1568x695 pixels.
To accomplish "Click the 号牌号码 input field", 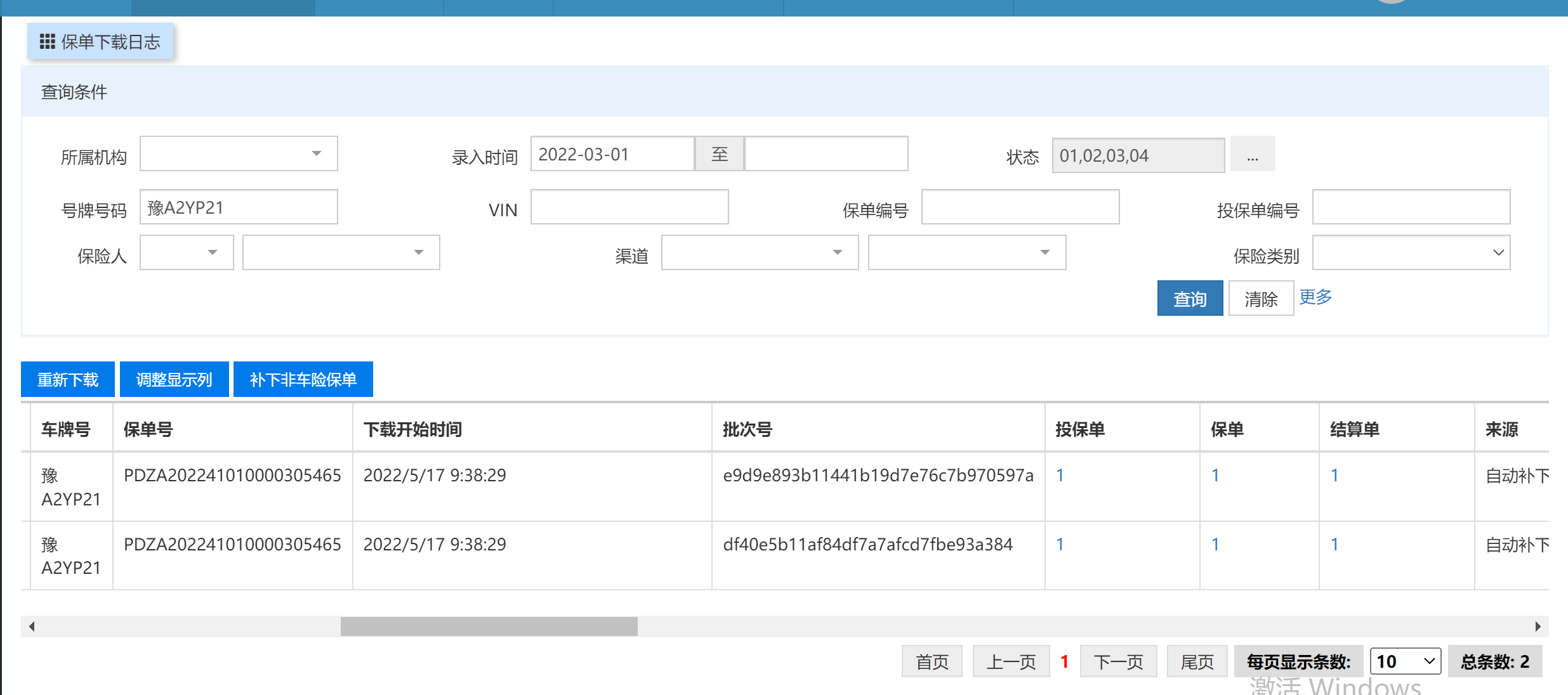I will pyautogui.click(x=239, y=207).
